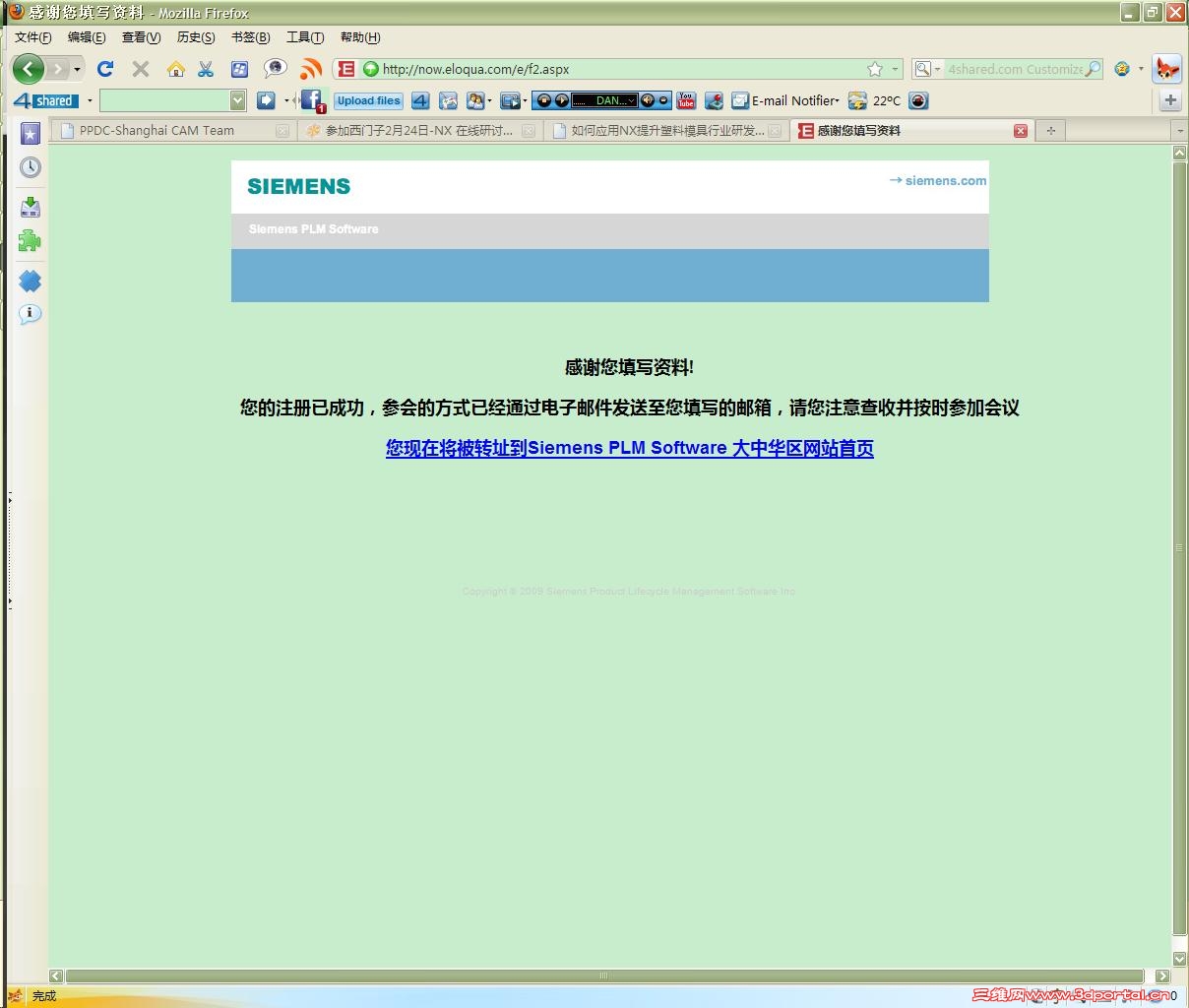Open the E-mail Notifier menu
The height and width of the screenshot is (1008, 1189).
(784, 100)
